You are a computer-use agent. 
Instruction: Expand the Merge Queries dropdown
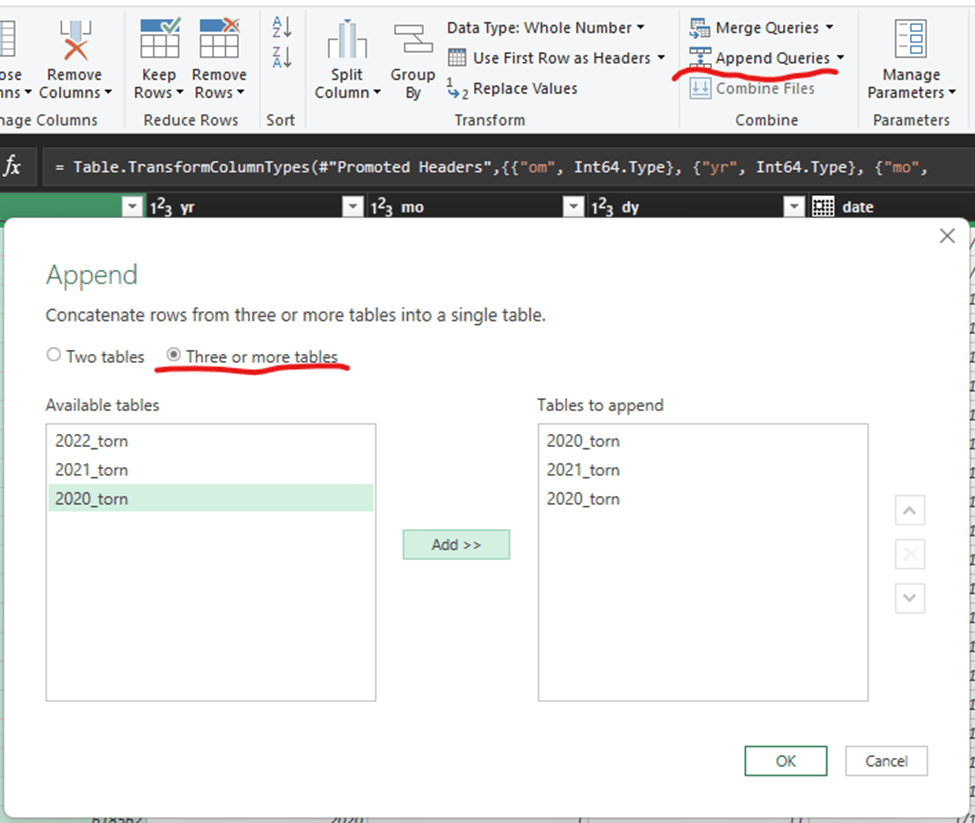[829, 28]
